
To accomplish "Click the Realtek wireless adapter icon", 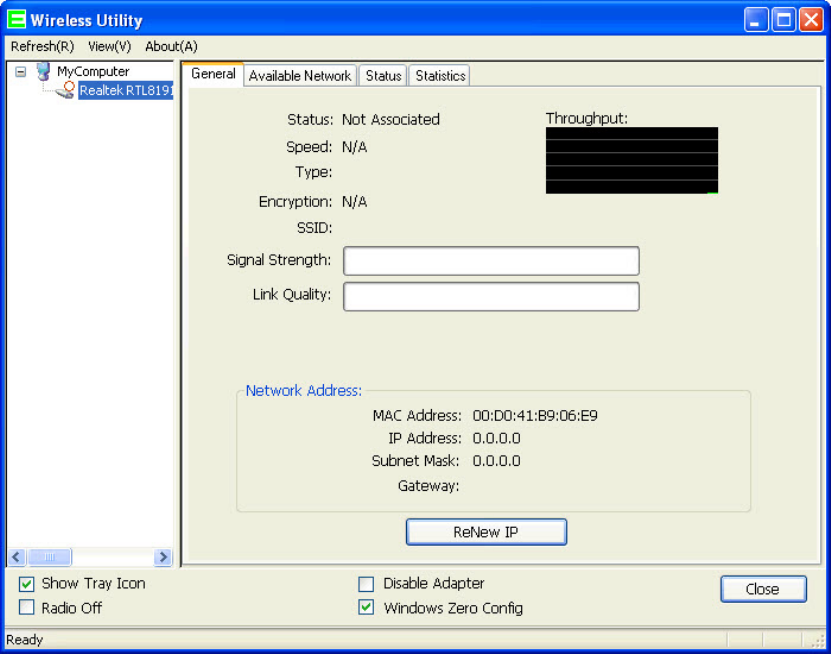I will [66, 90].
